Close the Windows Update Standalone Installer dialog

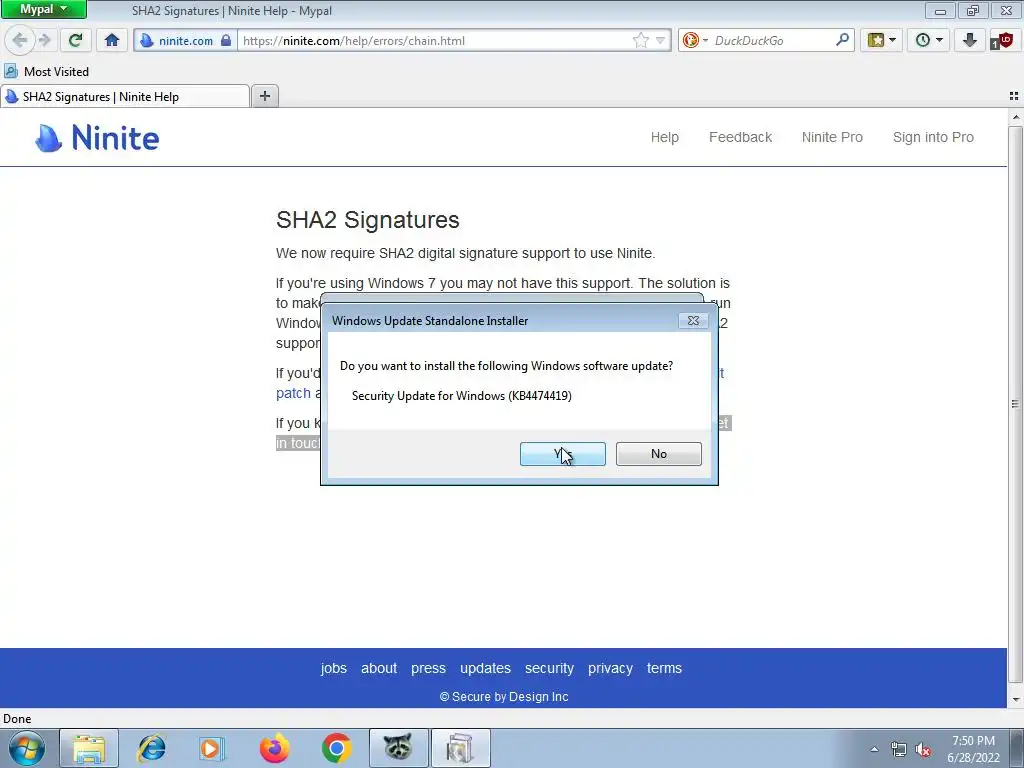pos(693,321)
